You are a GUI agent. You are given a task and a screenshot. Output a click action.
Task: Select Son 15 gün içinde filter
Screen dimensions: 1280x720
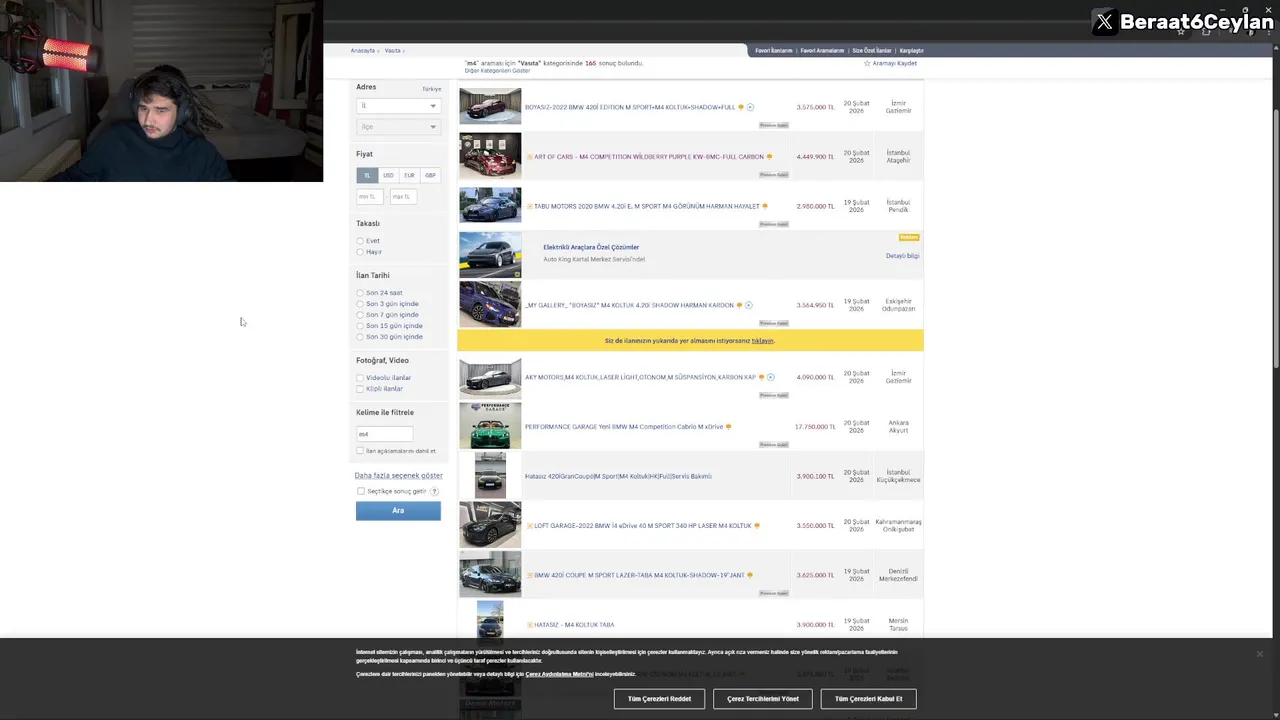pyautogui.click(x=360, y=326)
